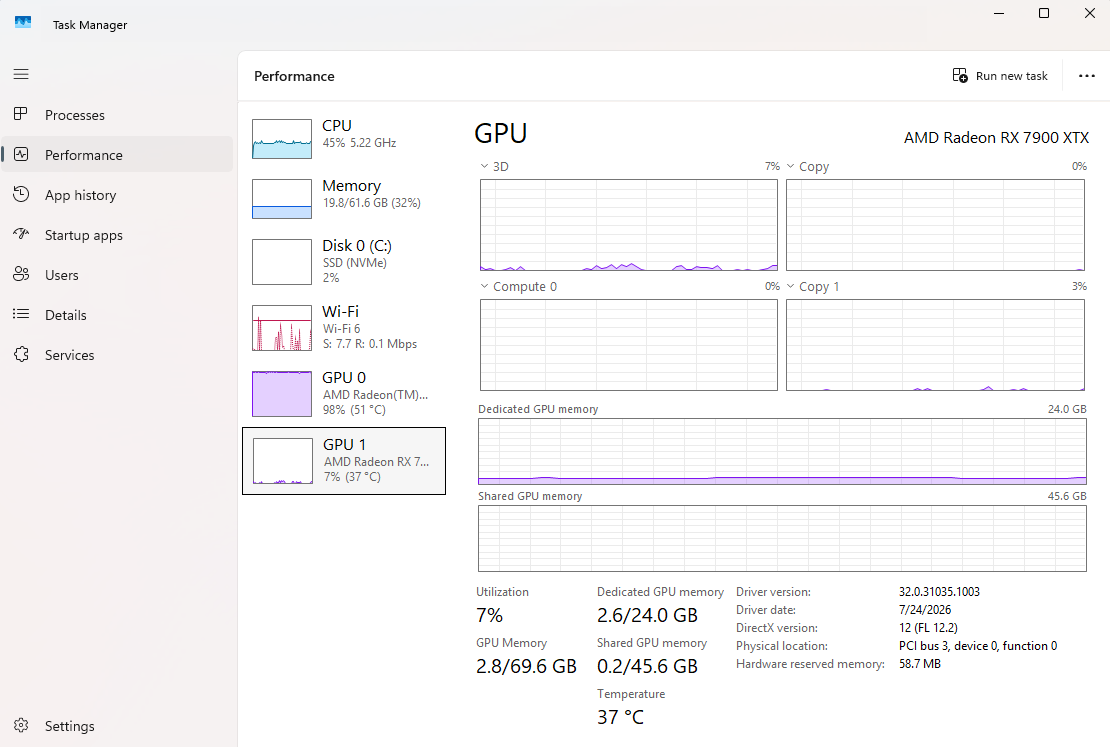
Task: Select the Performance page label
Action: click(x=84, y=155)
